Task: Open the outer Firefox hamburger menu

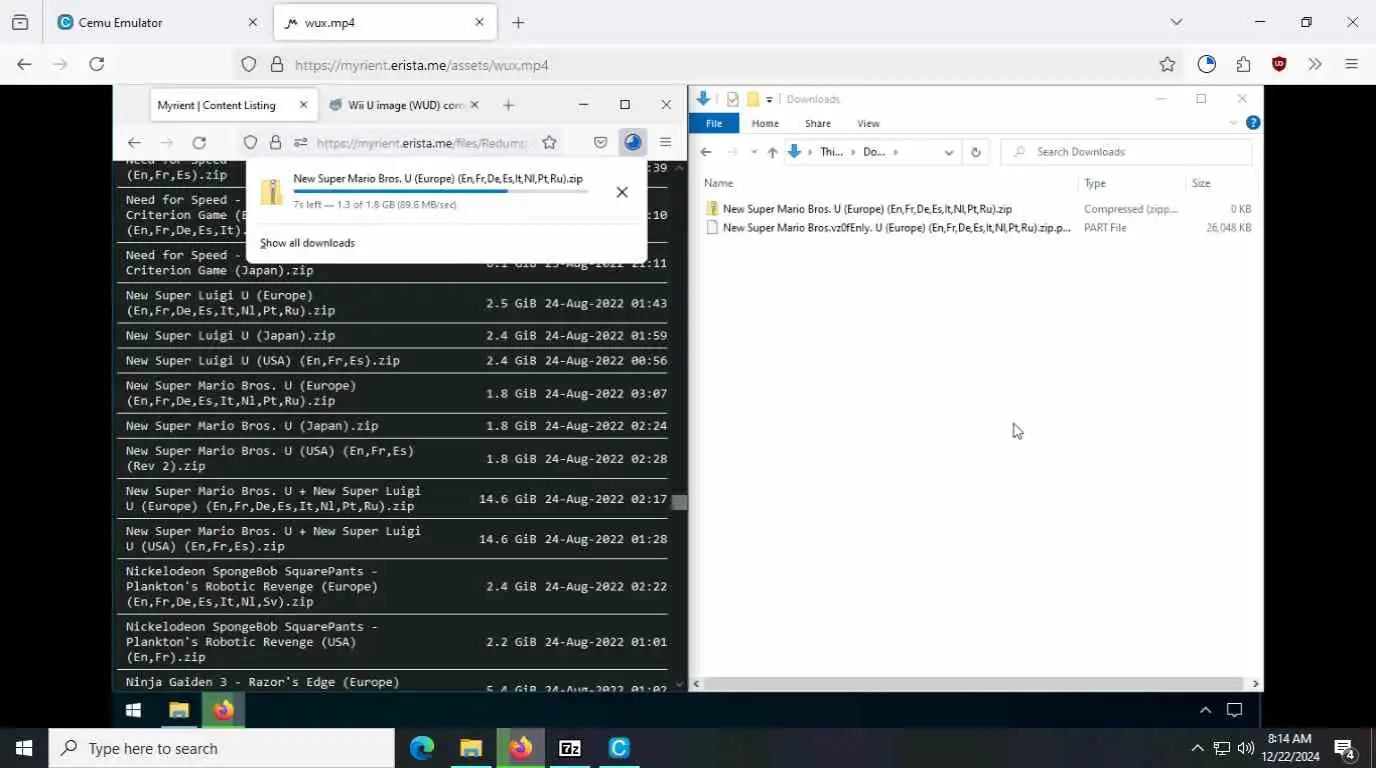Action: click(1351, 64)
